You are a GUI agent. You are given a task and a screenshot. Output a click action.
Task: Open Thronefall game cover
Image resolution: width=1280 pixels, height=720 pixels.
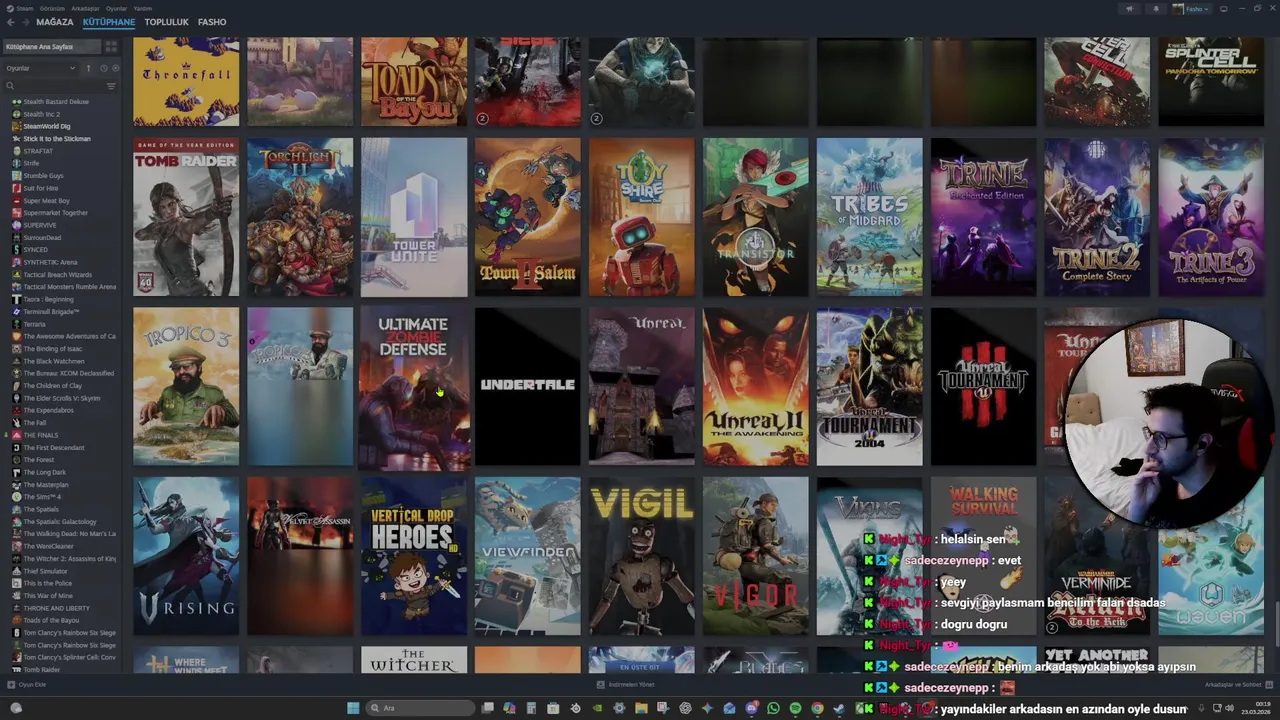tap(186, 82)
